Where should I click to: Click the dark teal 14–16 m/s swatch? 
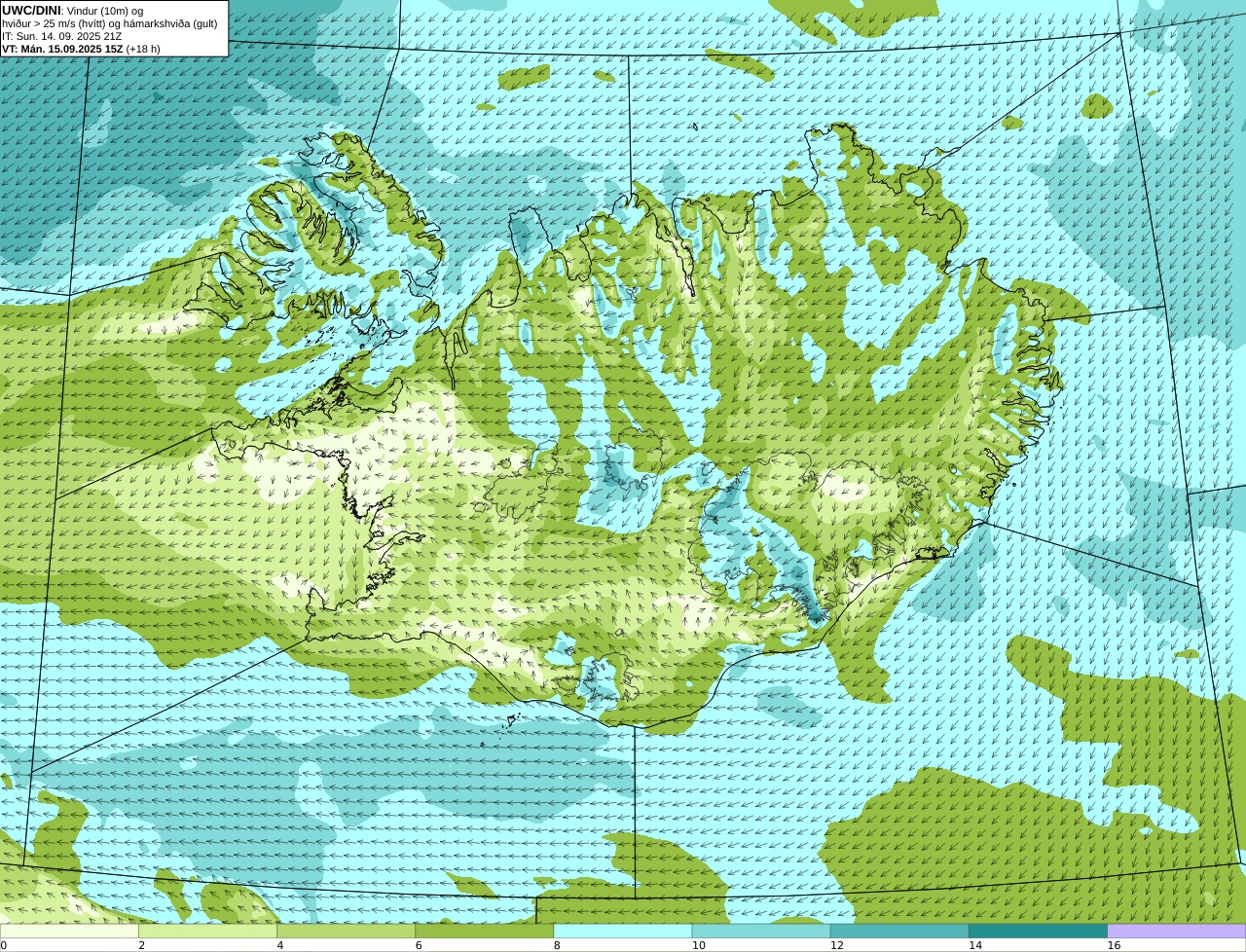[x=1039, y=932]
